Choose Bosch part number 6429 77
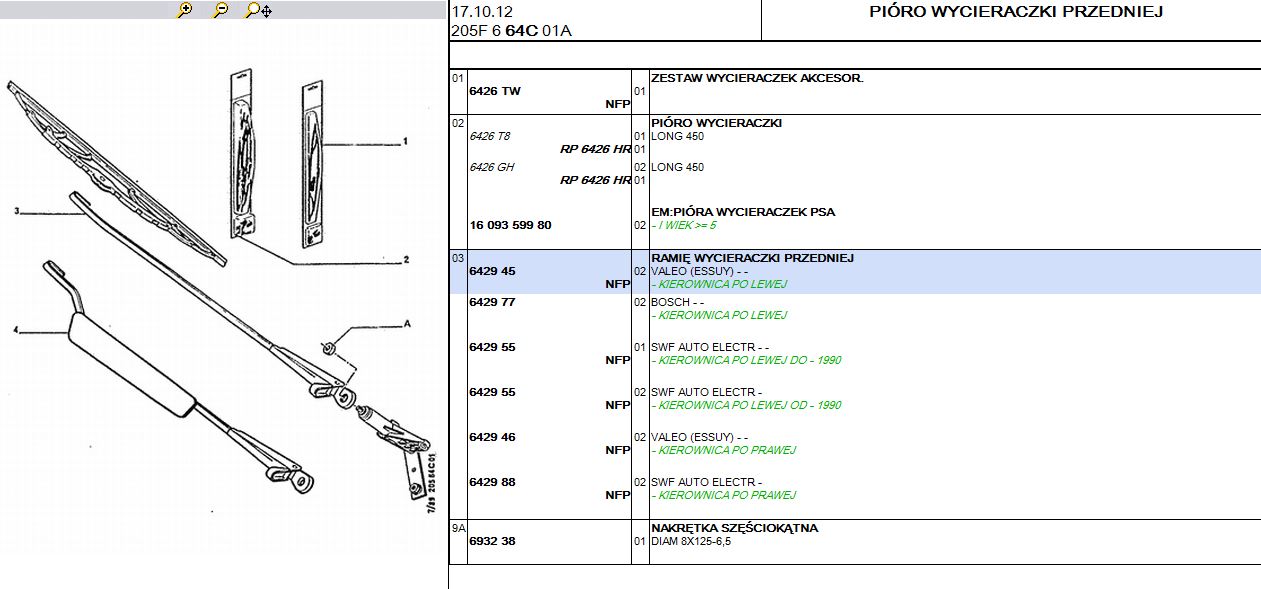1261x589 pixels. [492, 302]
